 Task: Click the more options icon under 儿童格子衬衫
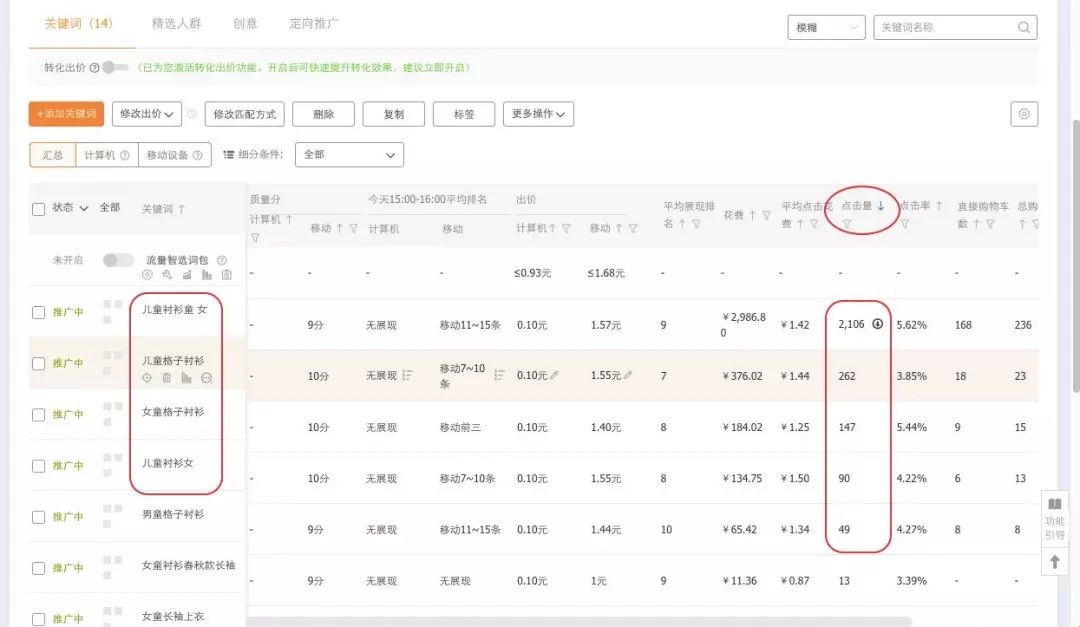pyautogui.click(x=207, y=378)
